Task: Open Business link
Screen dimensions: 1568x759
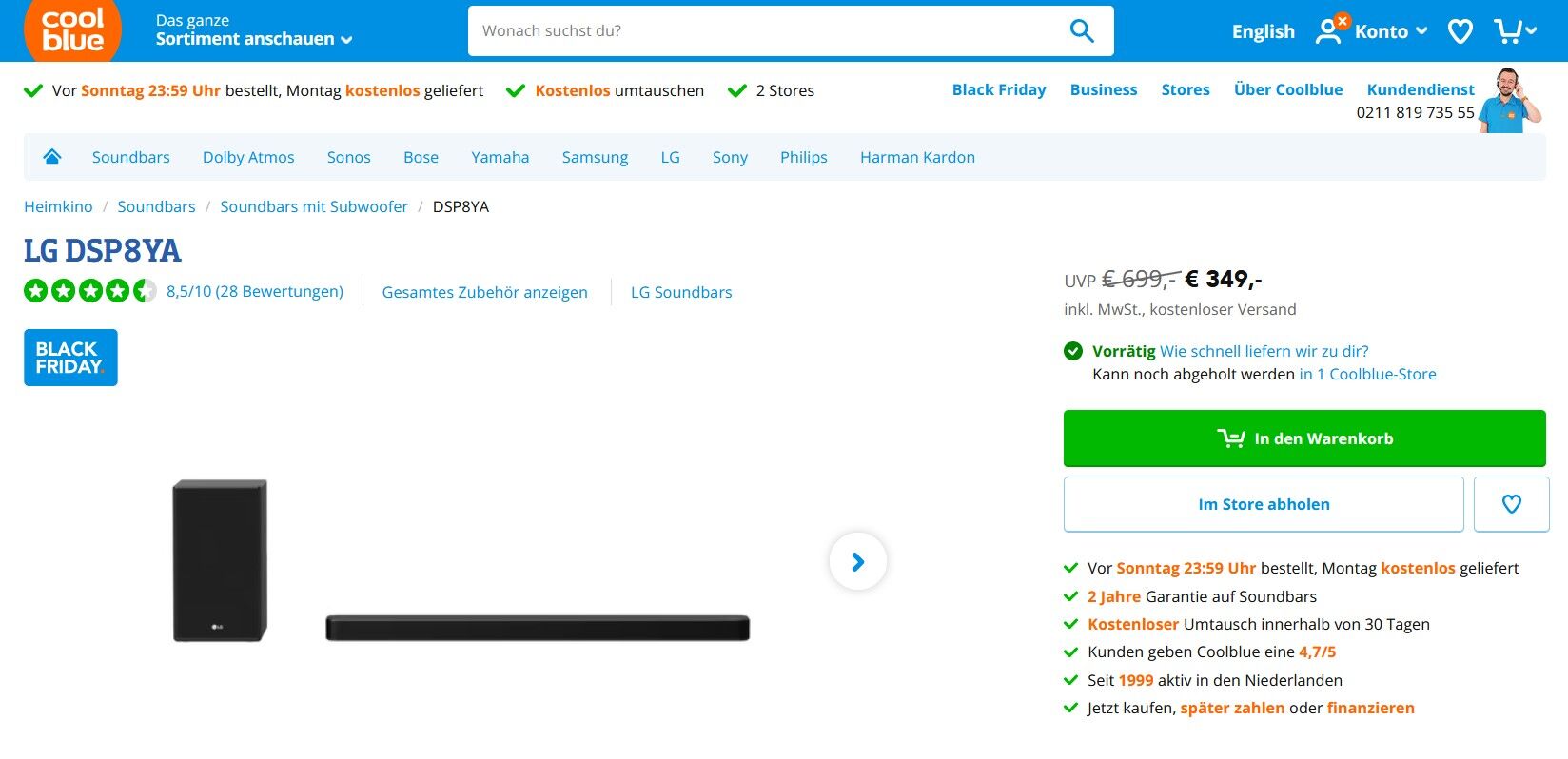Action: 1103,89
